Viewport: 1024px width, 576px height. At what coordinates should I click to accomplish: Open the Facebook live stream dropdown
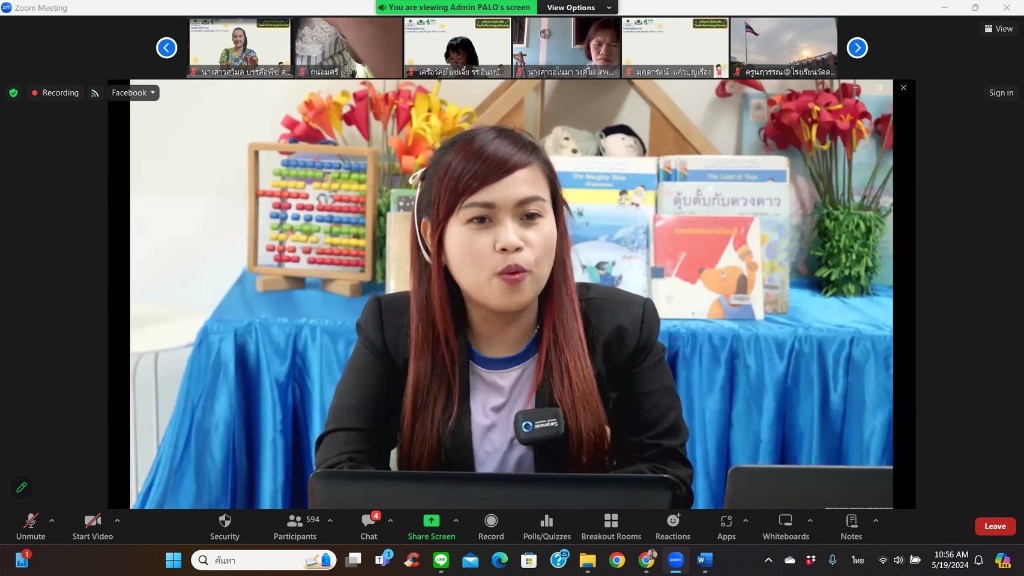[133, 93]
